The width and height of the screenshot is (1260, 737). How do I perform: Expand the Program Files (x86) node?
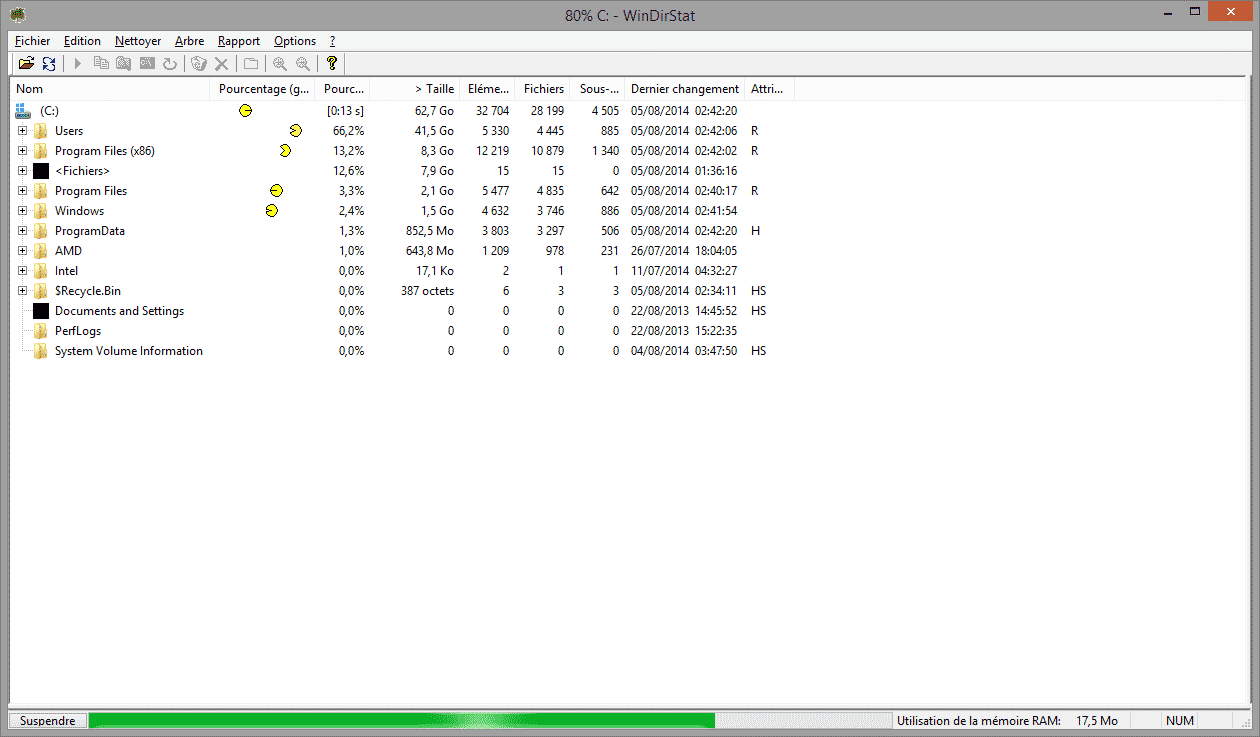pos(22,151)
